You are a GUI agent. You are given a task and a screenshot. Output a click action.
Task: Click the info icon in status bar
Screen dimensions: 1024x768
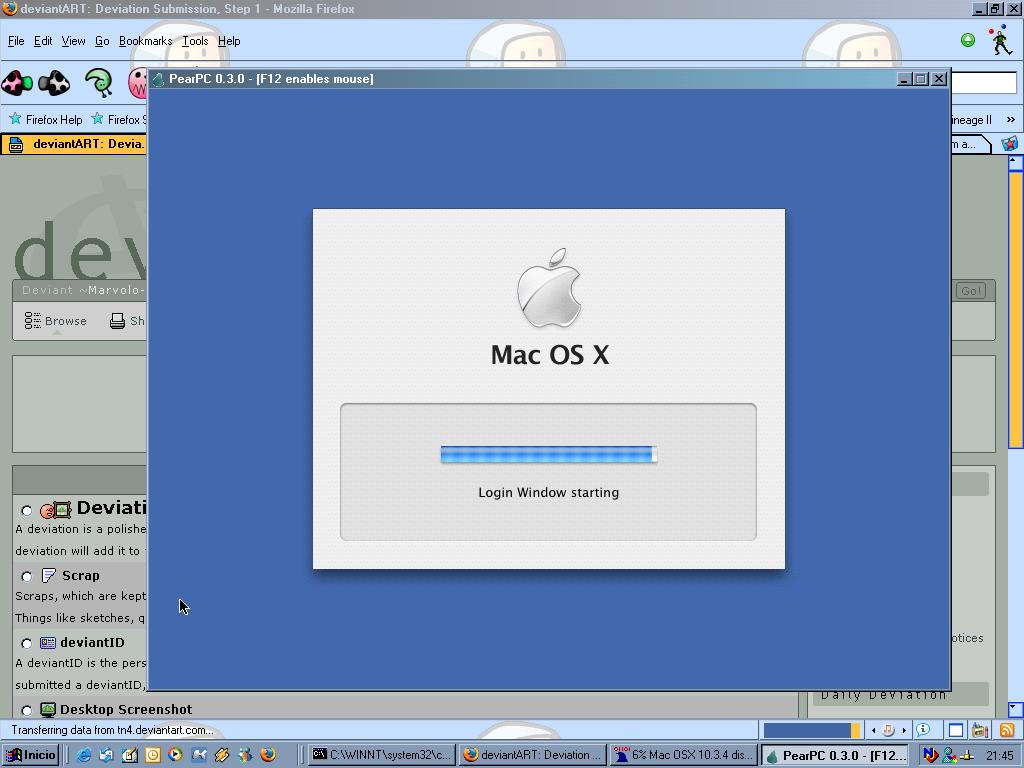tap(923, 729)
